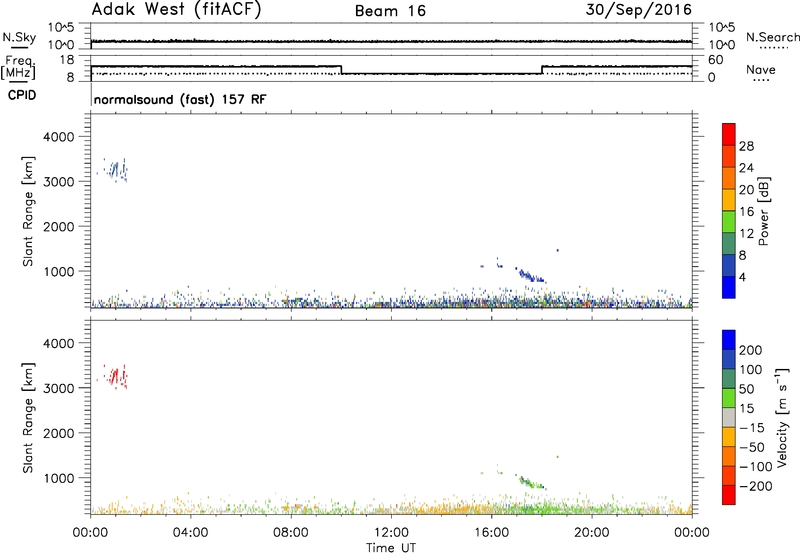Click the date '30/Sep/2016'

click(x=639, y=9)
